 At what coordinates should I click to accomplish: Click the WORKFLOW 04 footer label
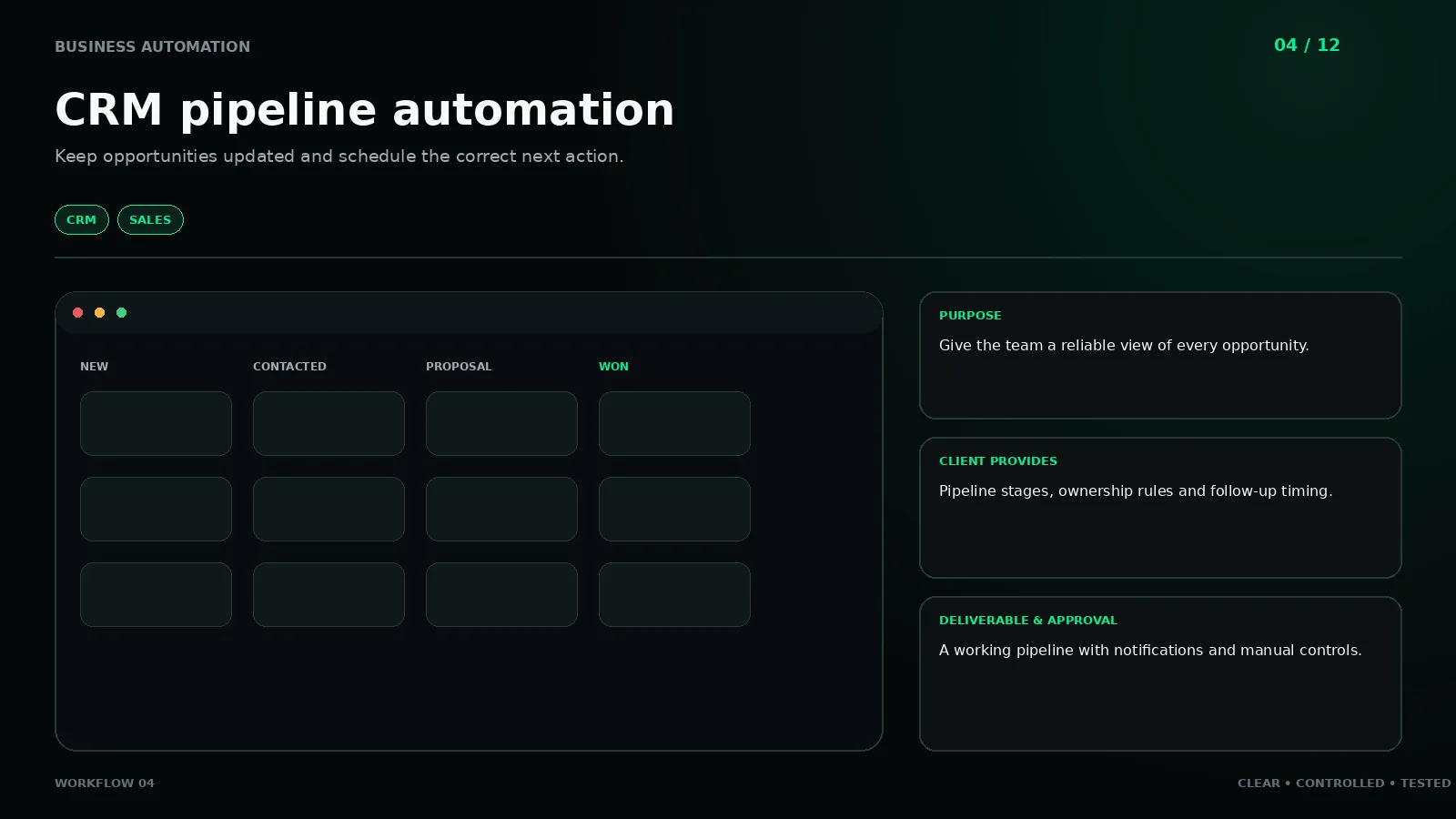coord(105,783)
